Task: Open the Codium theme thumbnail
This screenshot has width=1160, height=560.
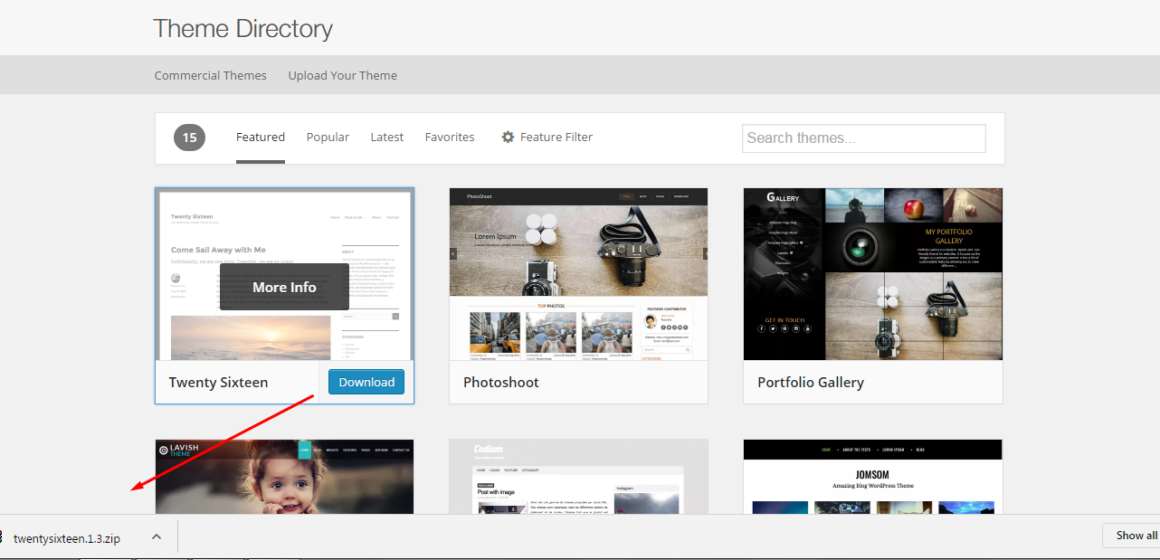Action: [579, 477]
